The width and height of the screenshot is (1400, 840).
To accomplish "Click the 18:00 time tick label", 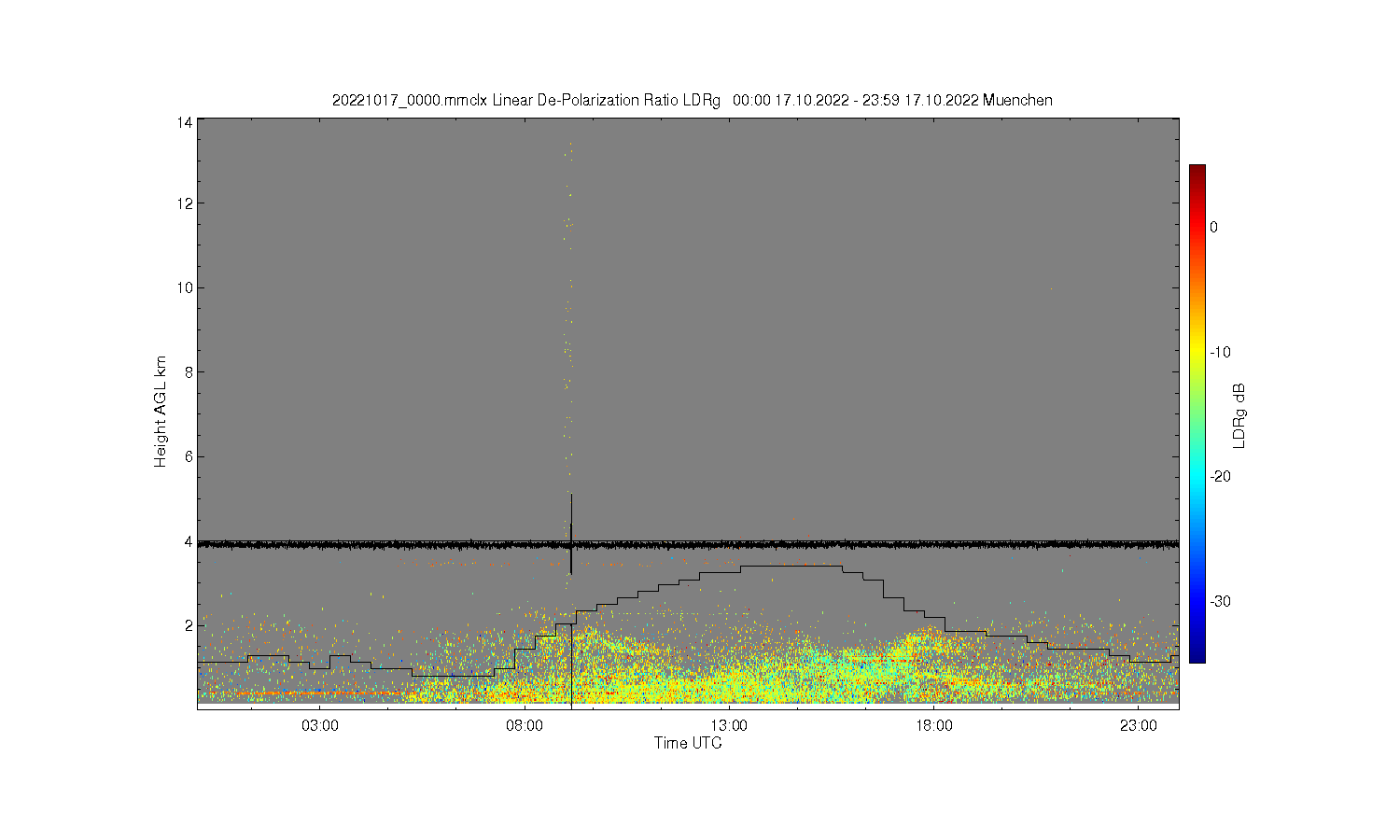I will (933, 725).
